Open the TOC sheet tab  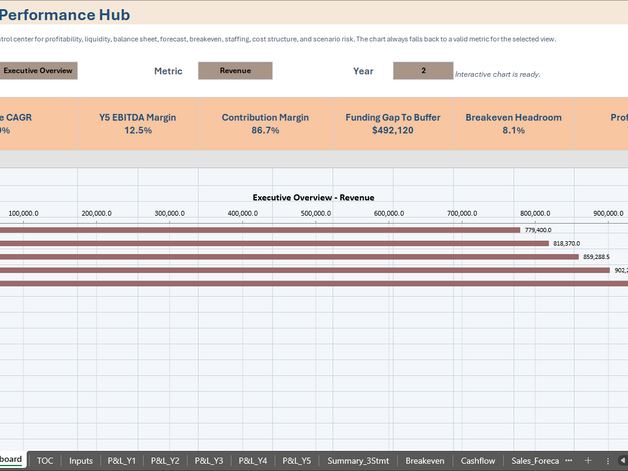coord(45,461)
